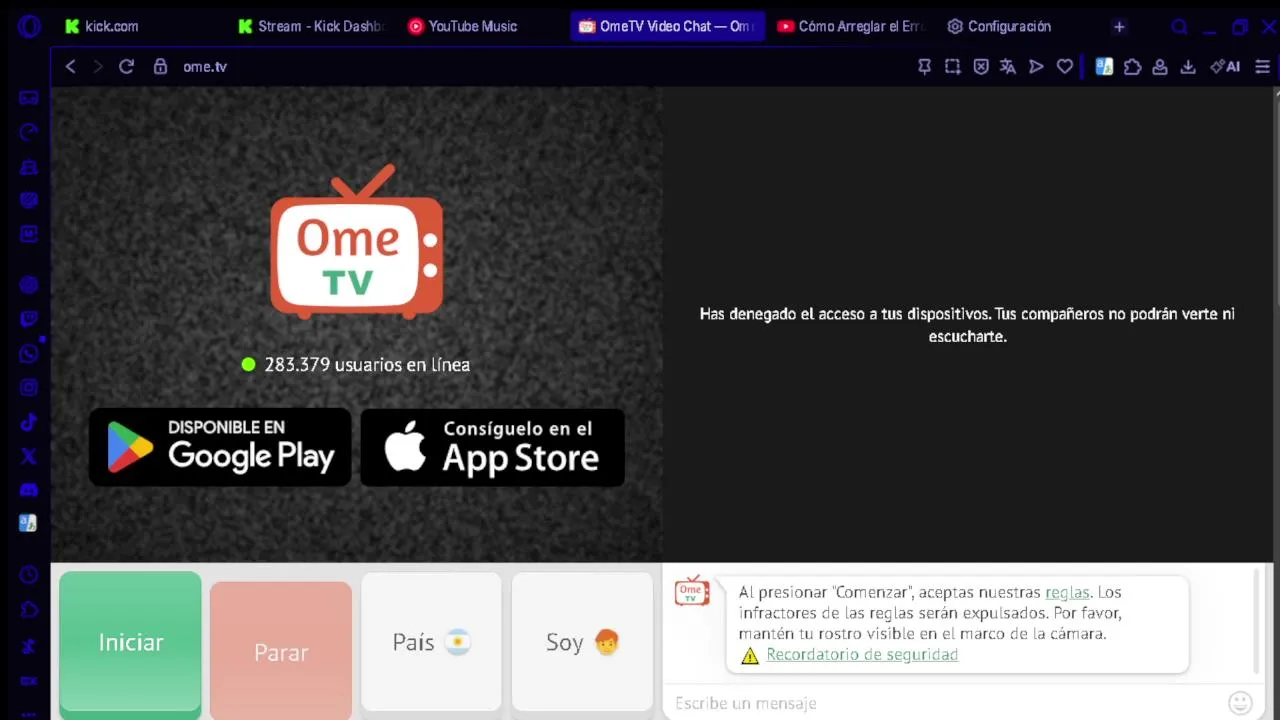Click the padlock site info icon
This screenshot has height=720, width=1280.
[x=160, y=66]
